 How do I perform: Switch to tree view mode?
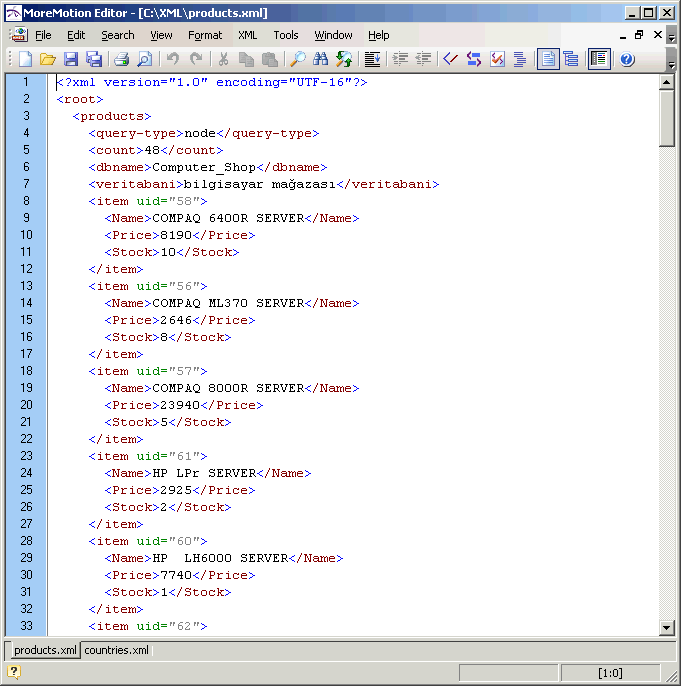(x=571, y=59)
